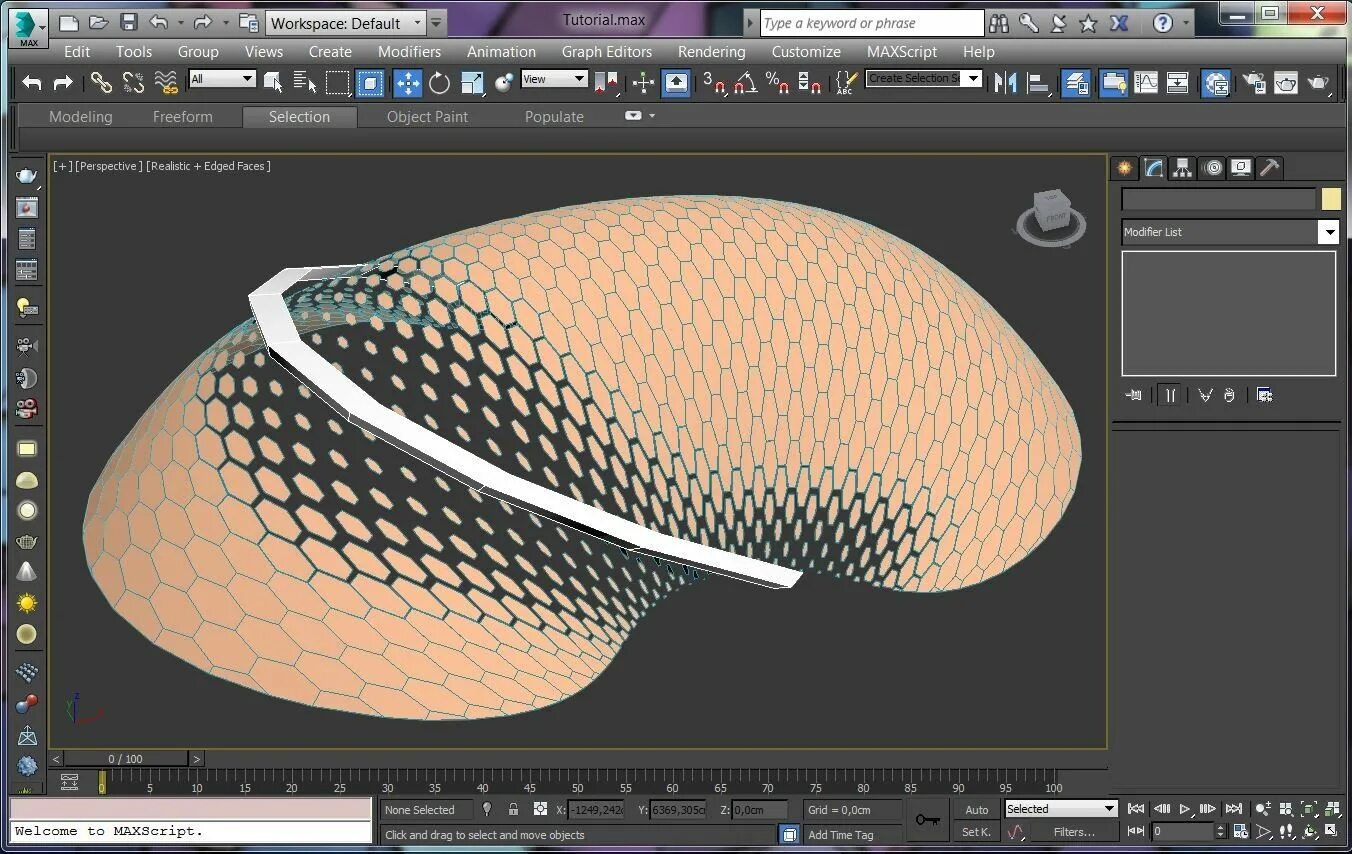The height and width of the screenshot is (854, 1352).
Task: Open the Utilities hammer panel tab
Action: pyautogui.click(x=1269, y=168)
